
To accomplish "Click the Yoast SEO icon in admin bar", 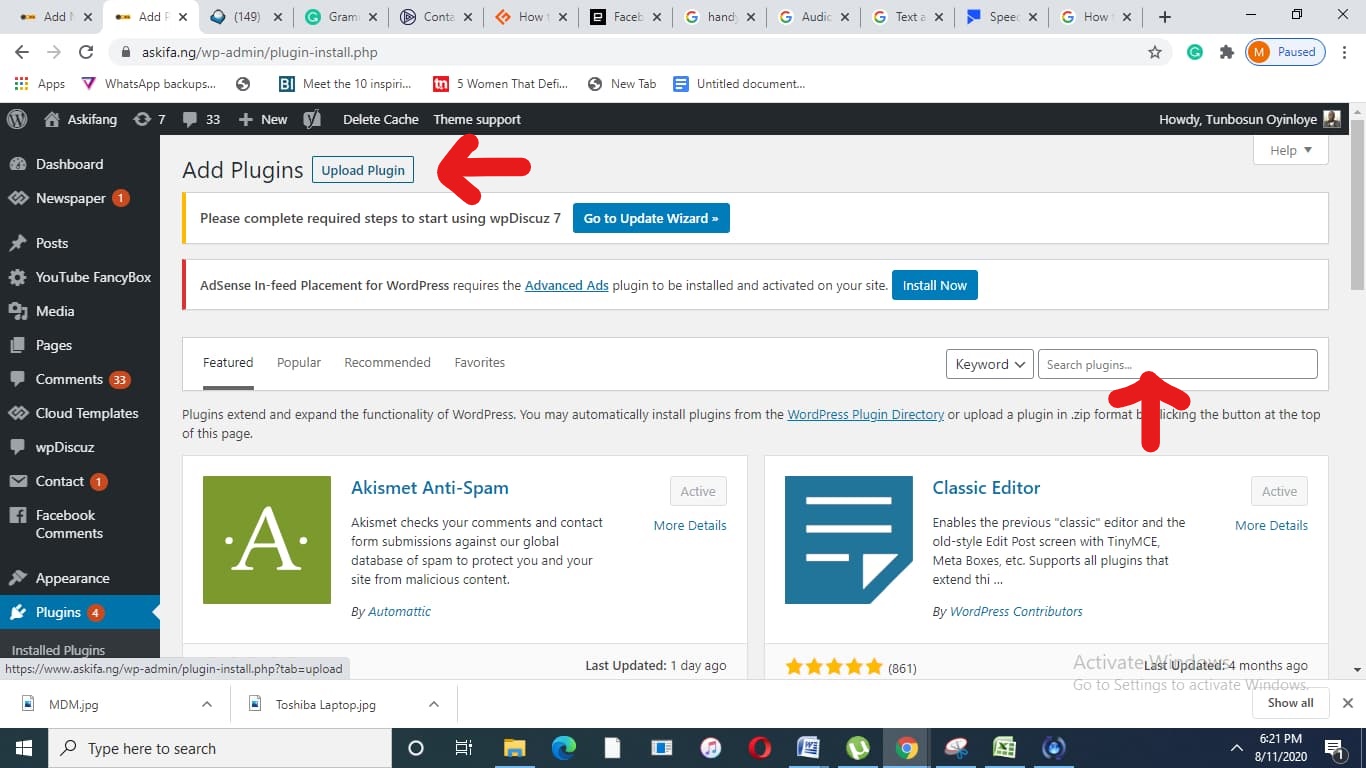I will pyautogui.click(x=313, y=119).
